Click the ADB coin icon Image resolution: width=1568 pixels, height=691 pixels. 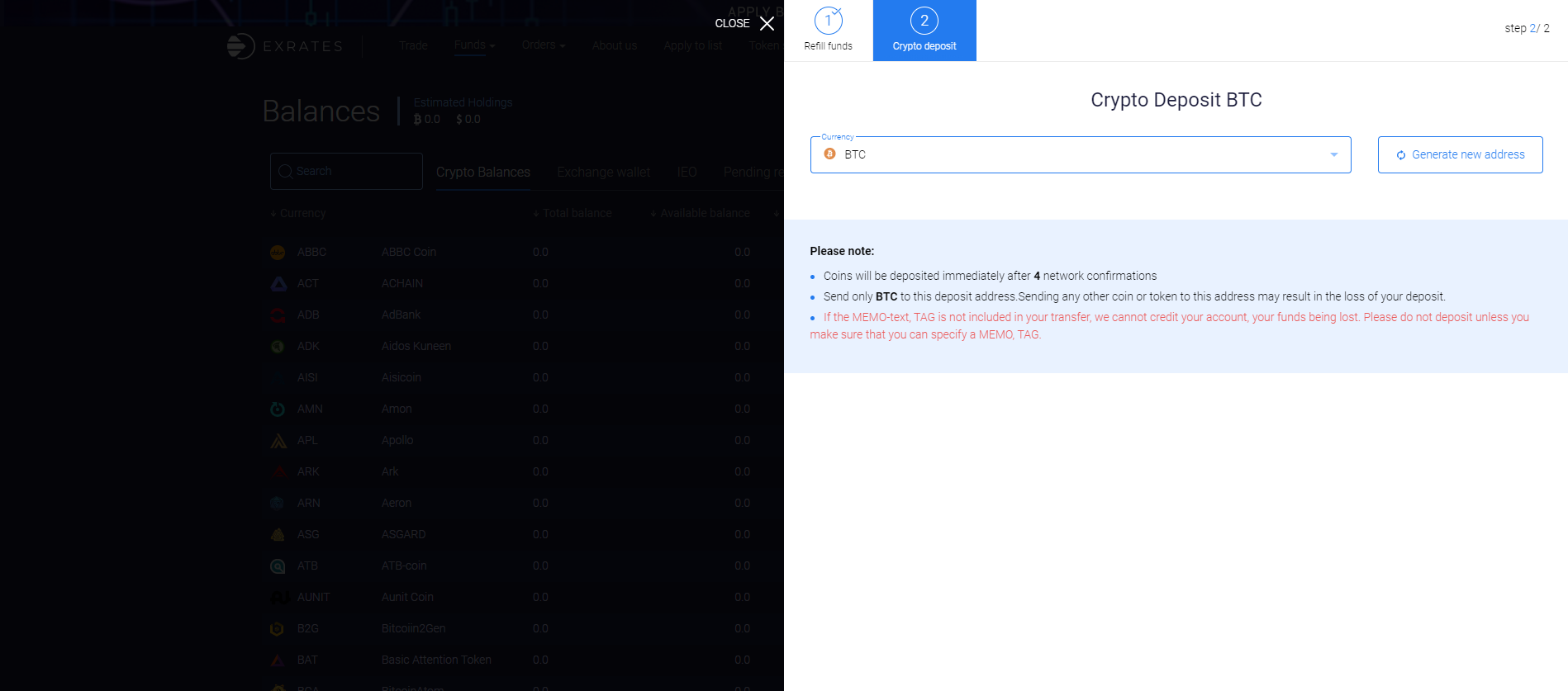(278, 315)
